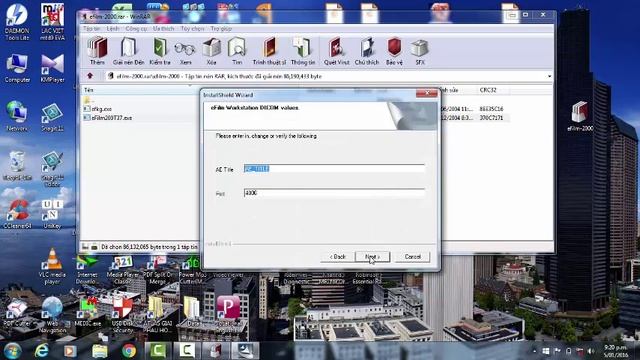Open Google Chrome from the taskbar
This screenshot has height=360, width=640.
(x=129, y=351)
